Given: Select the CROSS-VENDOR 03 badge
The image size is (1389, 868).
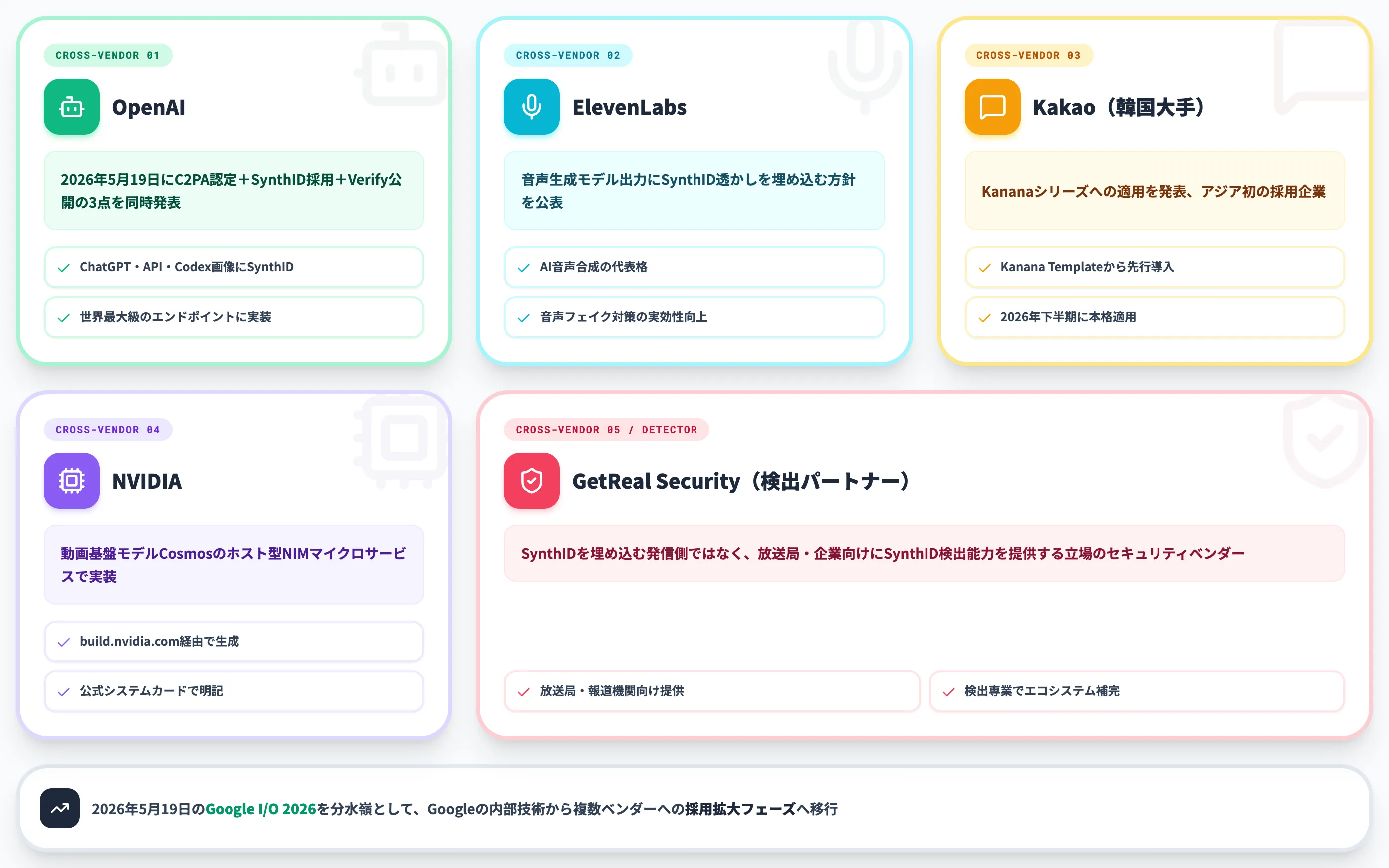Looking at the screenshot, I should coord(1029,56).
